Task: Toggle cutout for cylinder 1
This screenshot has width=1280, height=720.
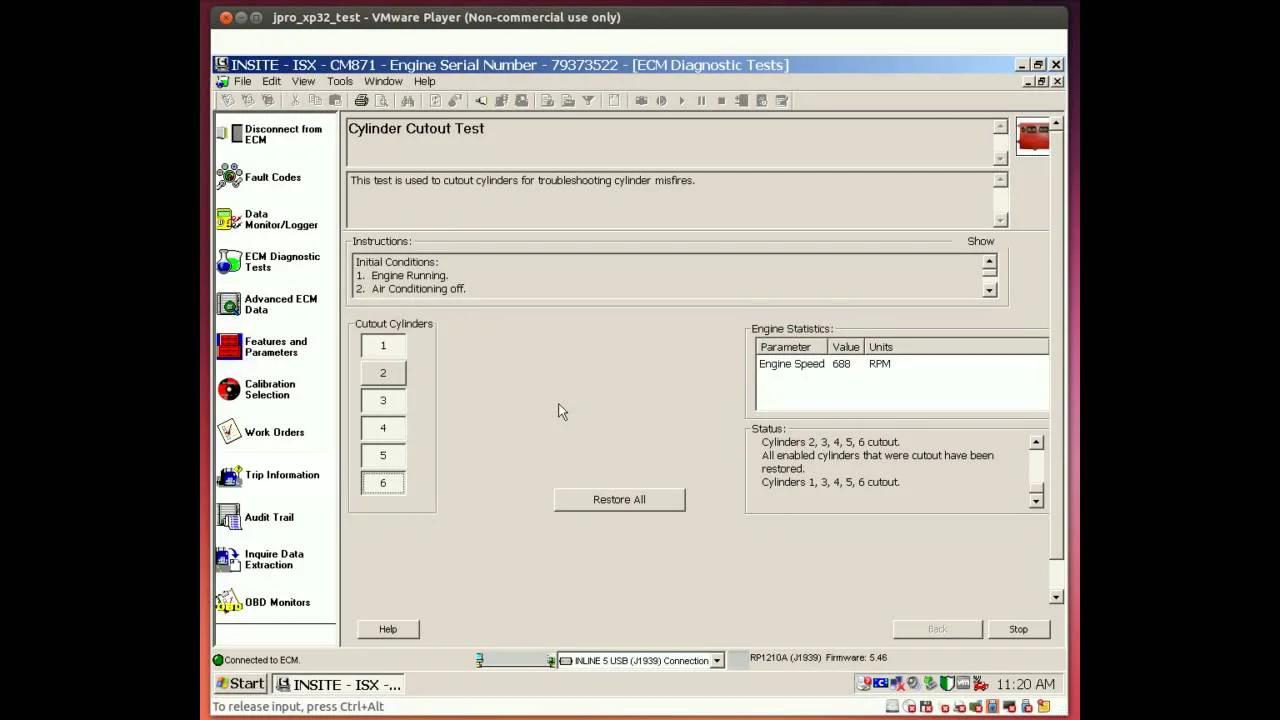Action: [383, 346]
